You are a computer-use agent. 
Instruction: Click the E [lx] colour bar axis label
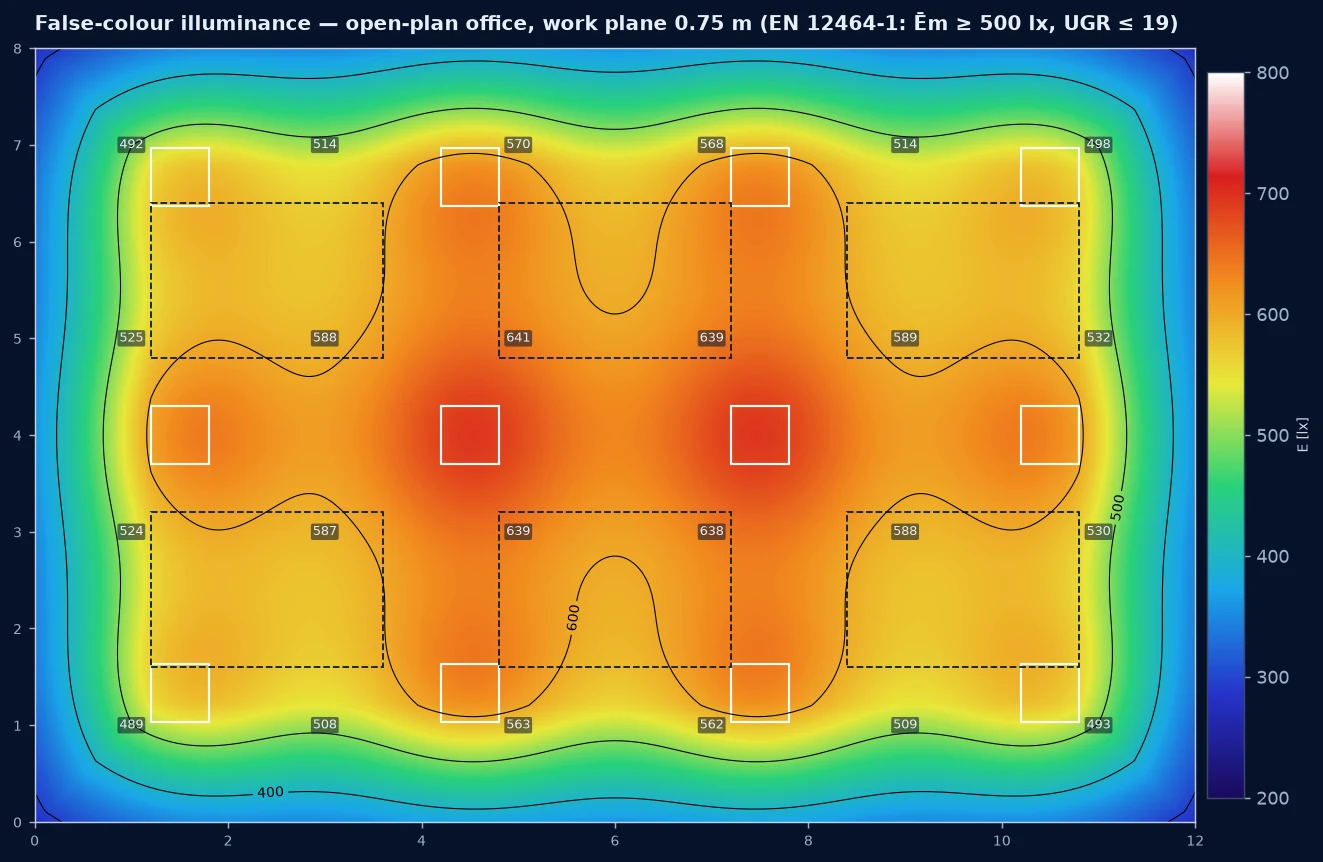pyautogui.click(x=1302, y=435)
